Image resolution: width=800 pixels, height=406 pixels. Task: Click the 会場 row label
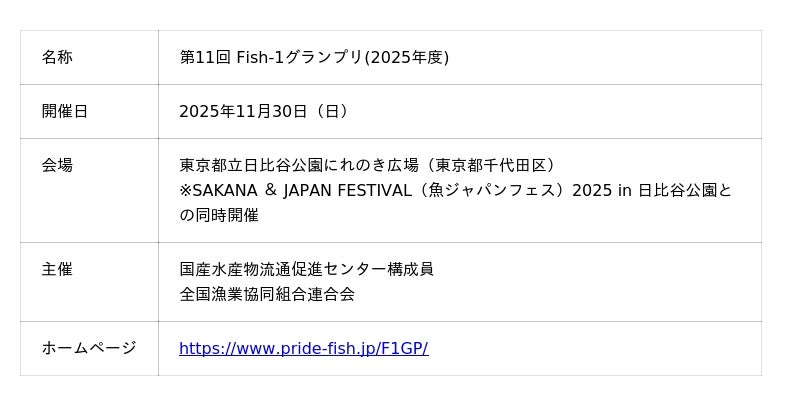57,166
